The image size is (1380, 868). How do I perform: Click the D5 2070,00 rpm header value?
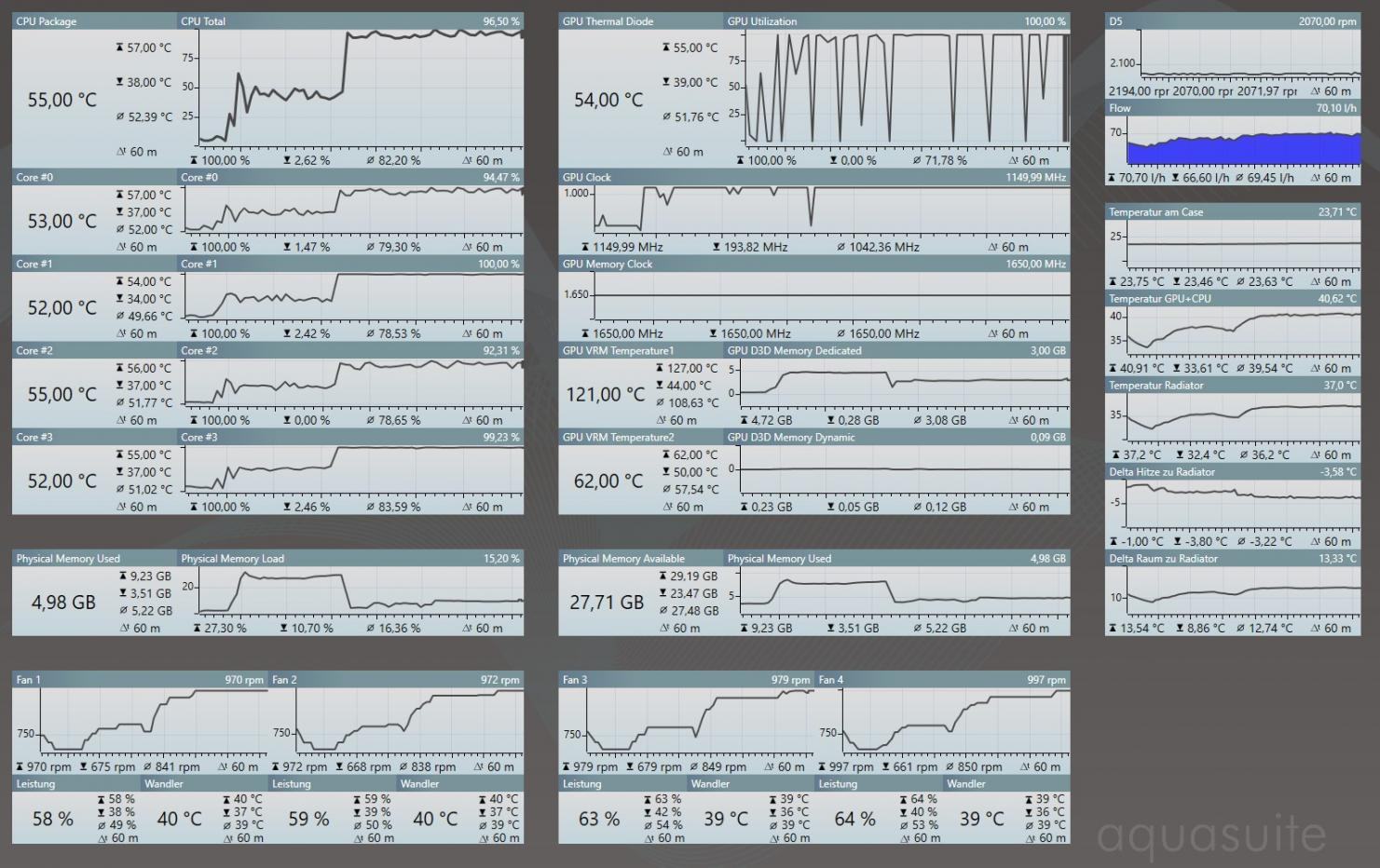click(1328, 21)
